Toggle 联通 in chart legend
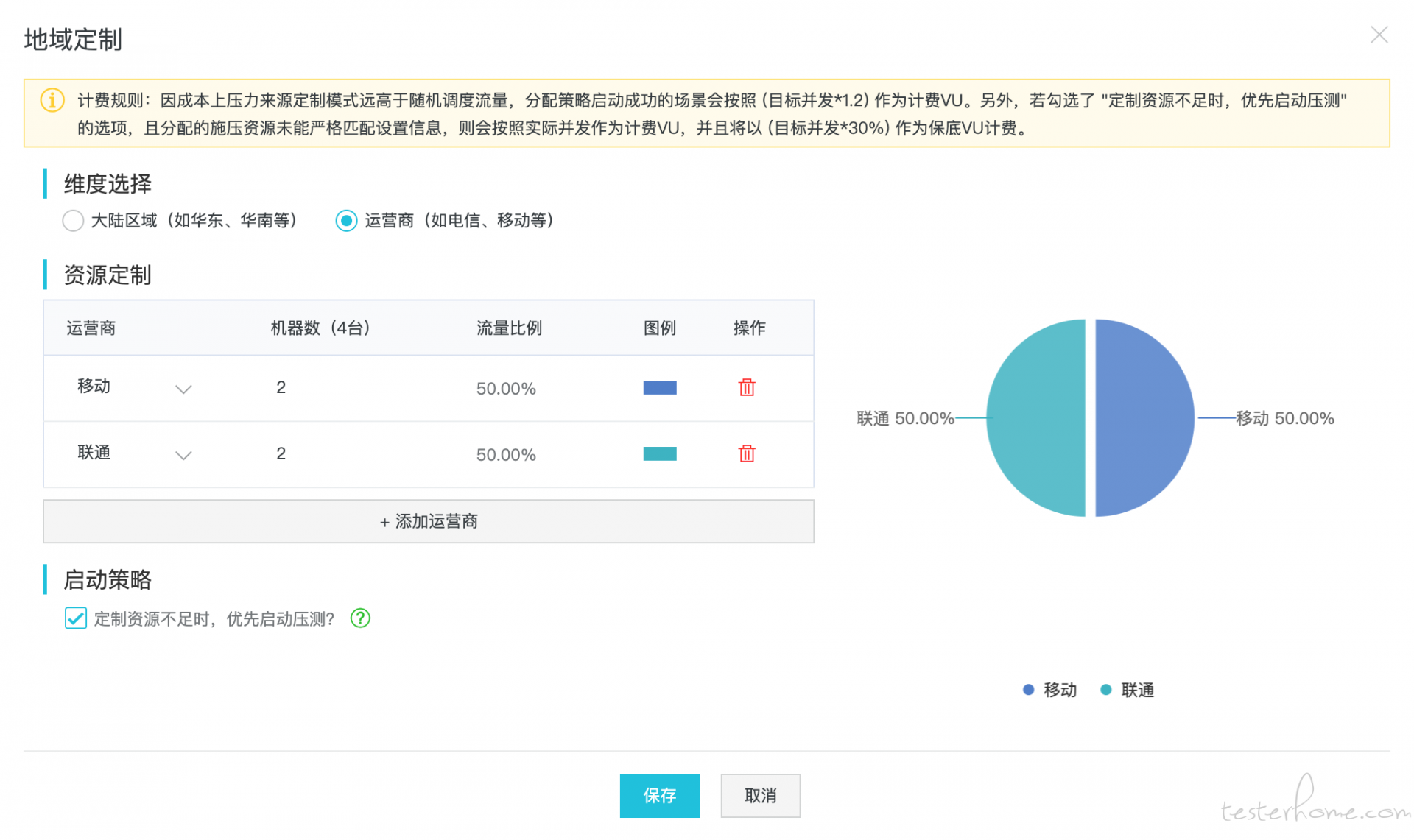1414x840 pixels. [x=1127, y=690]
